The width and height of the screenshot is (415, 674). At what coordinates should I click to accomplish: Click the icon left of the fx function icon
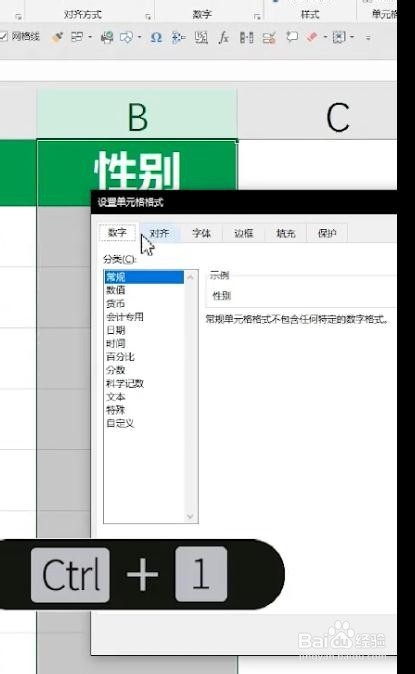[x=201, y=37]
